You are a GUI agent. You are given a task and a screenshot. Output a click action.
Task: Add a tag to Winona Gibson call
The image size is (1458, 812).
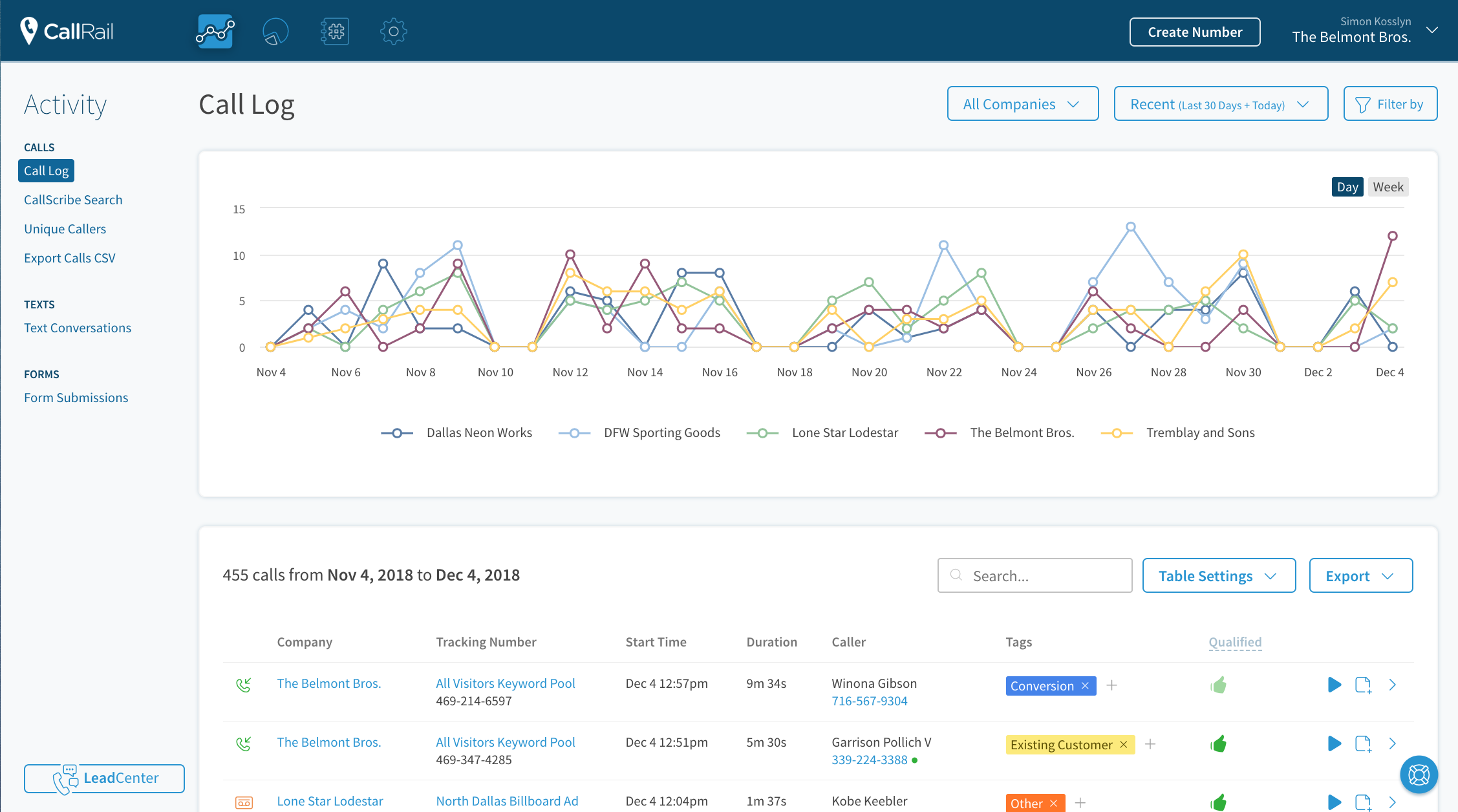[x=1111, y=685]
